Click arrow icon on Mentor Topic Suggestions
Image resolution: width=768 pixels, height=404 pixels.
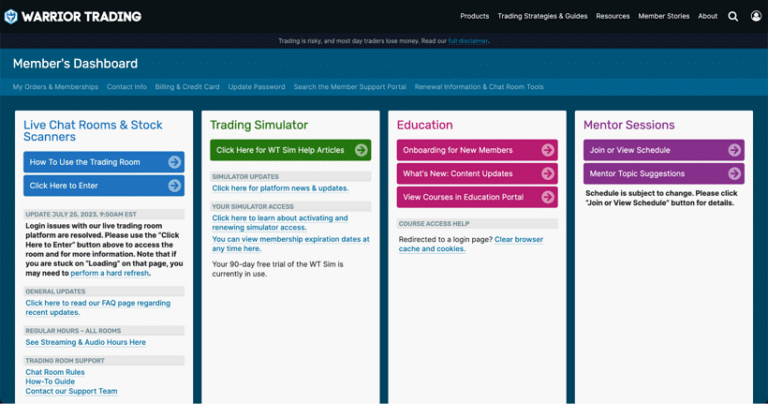pyautogui.click(x=735, y=173)
